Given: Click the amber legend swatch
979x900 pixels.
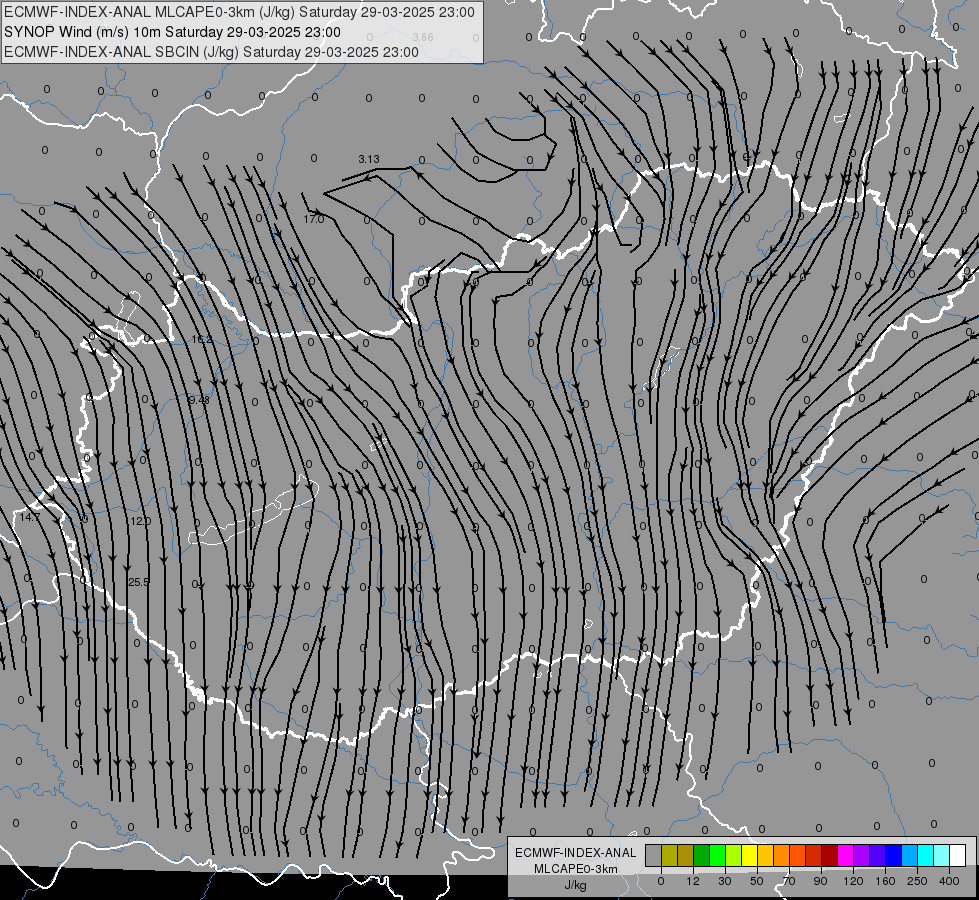Looking at the screenshot, I should coord(766,855).
